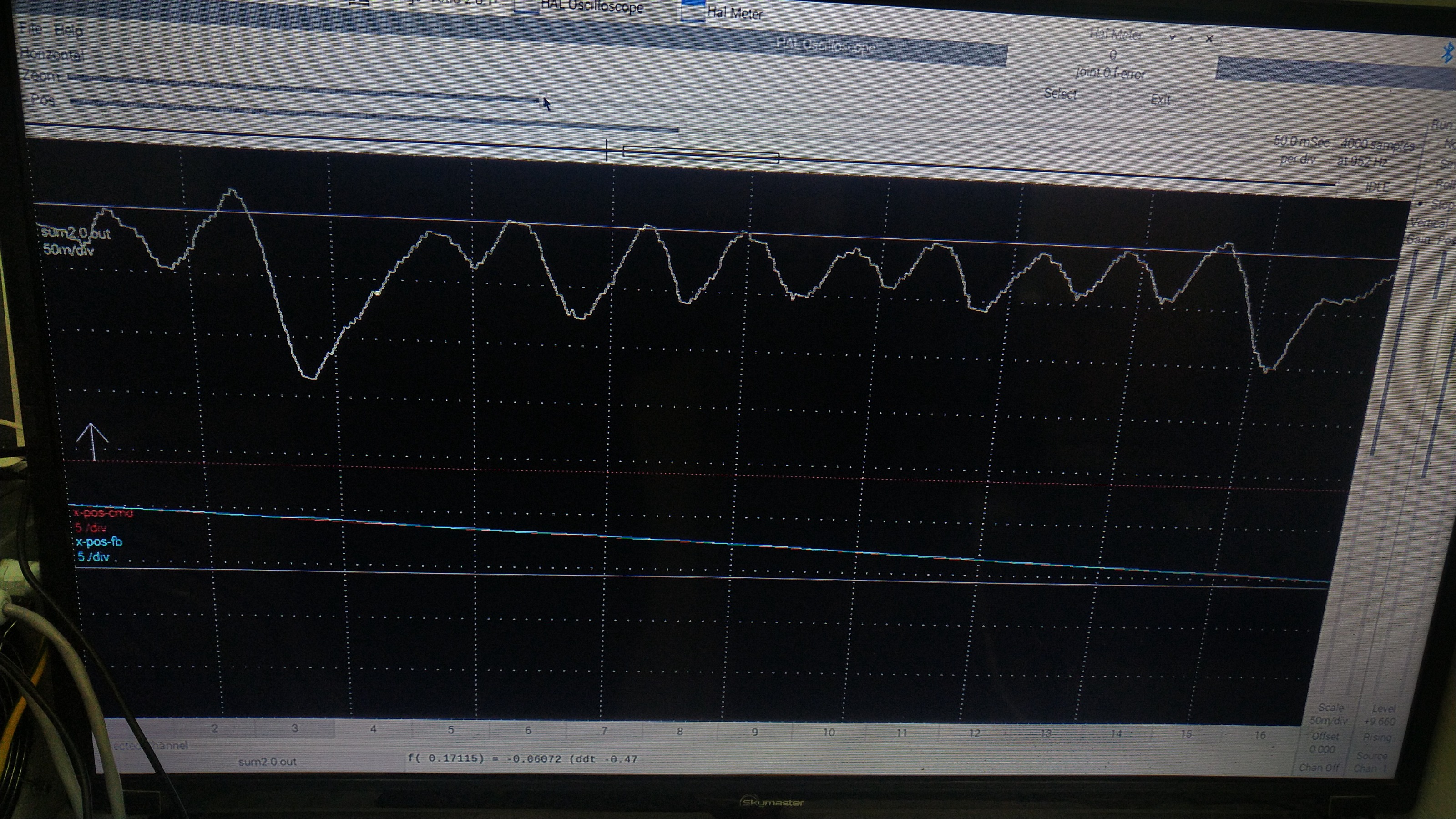Click the horizontal Pos slider handle
Viewport: 1456px width, 819px height.
(x=682, y=130)
